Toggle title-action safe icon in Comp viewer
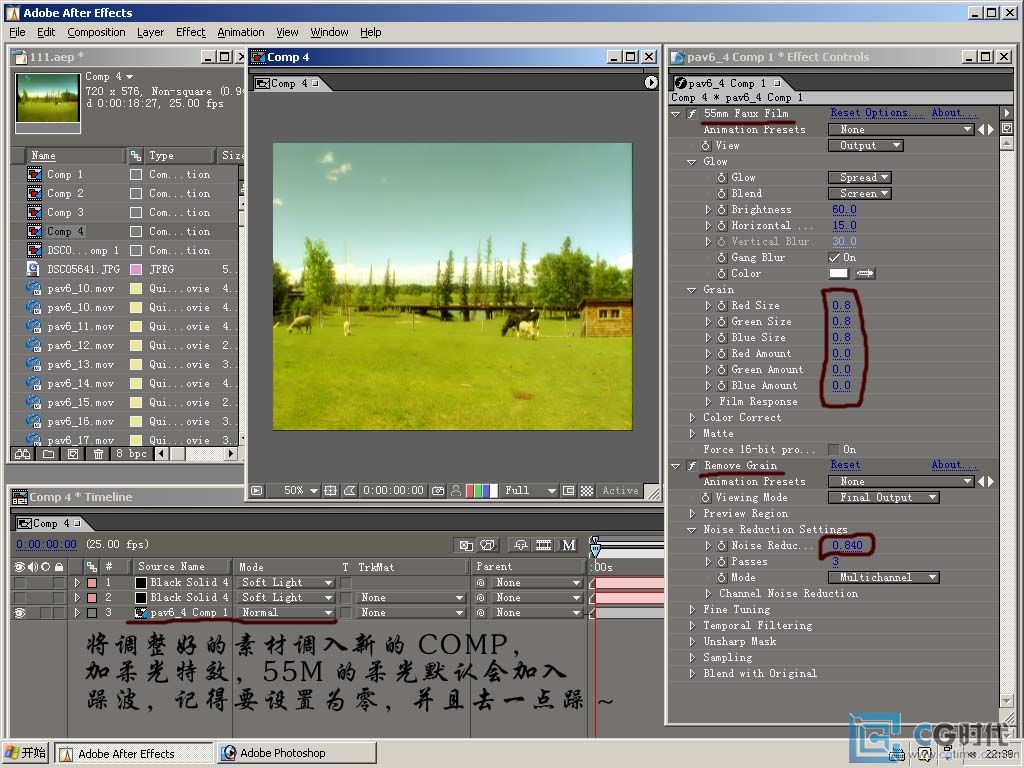1024x768 pixels. pyautogui.click(x=330, y=490)
